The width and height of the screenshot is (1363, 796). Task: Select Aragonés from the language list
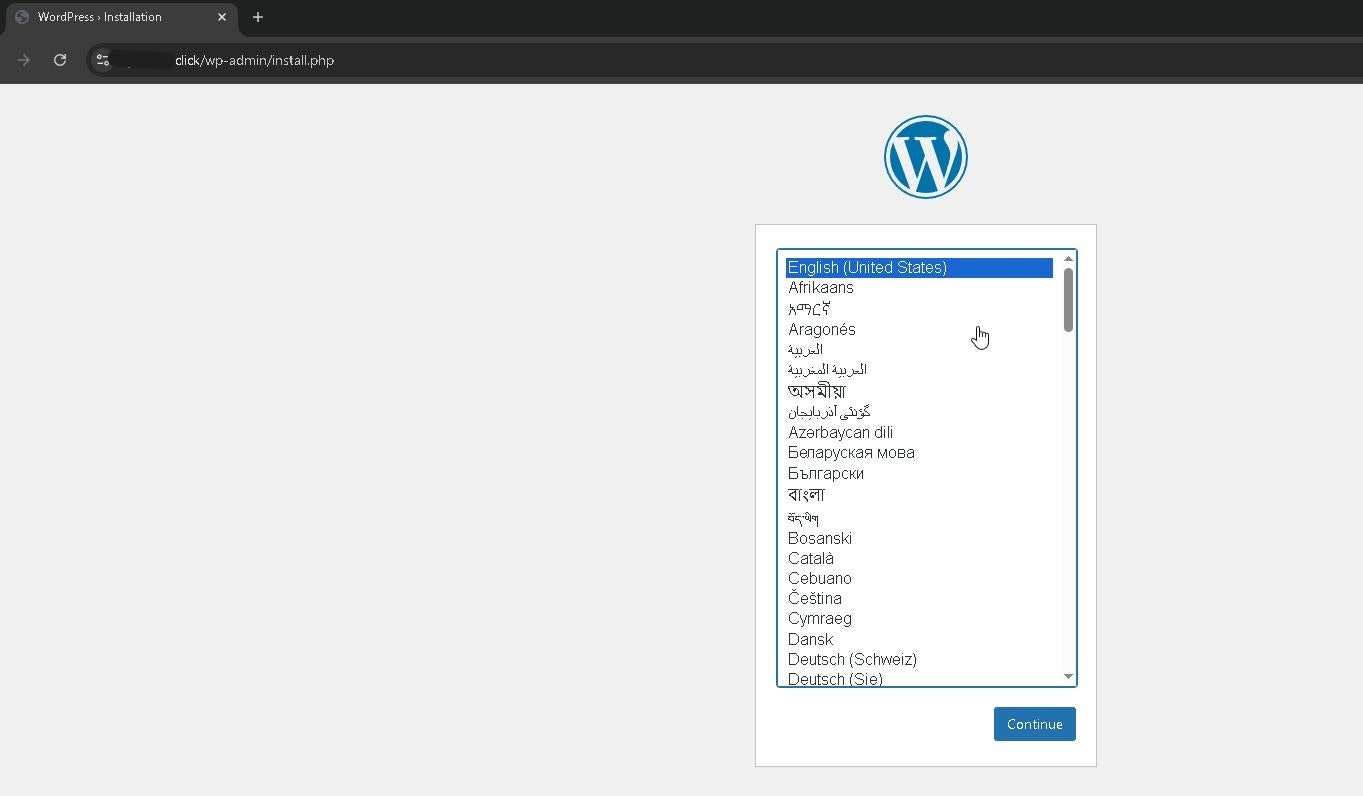click(919, 329)
